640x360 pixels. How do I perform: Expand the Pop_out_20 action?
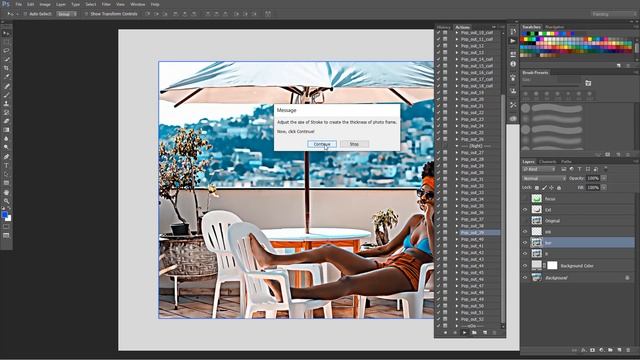pos(457,99)
